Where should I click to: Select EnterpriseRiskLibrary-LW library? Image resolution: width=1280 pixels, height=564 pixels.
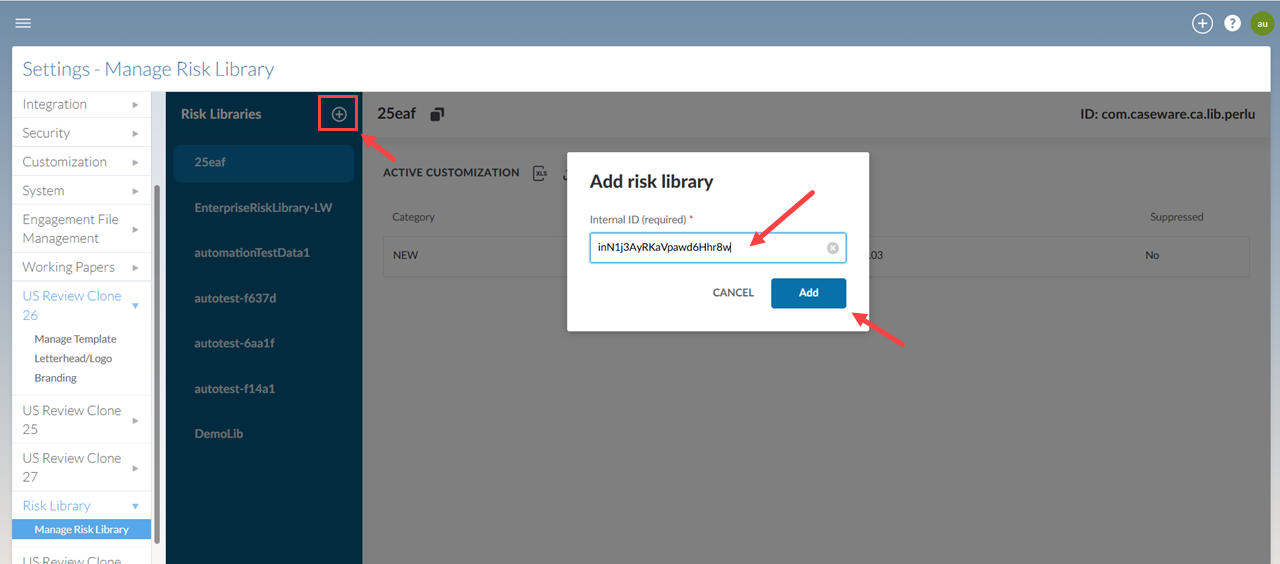point(263,208)
